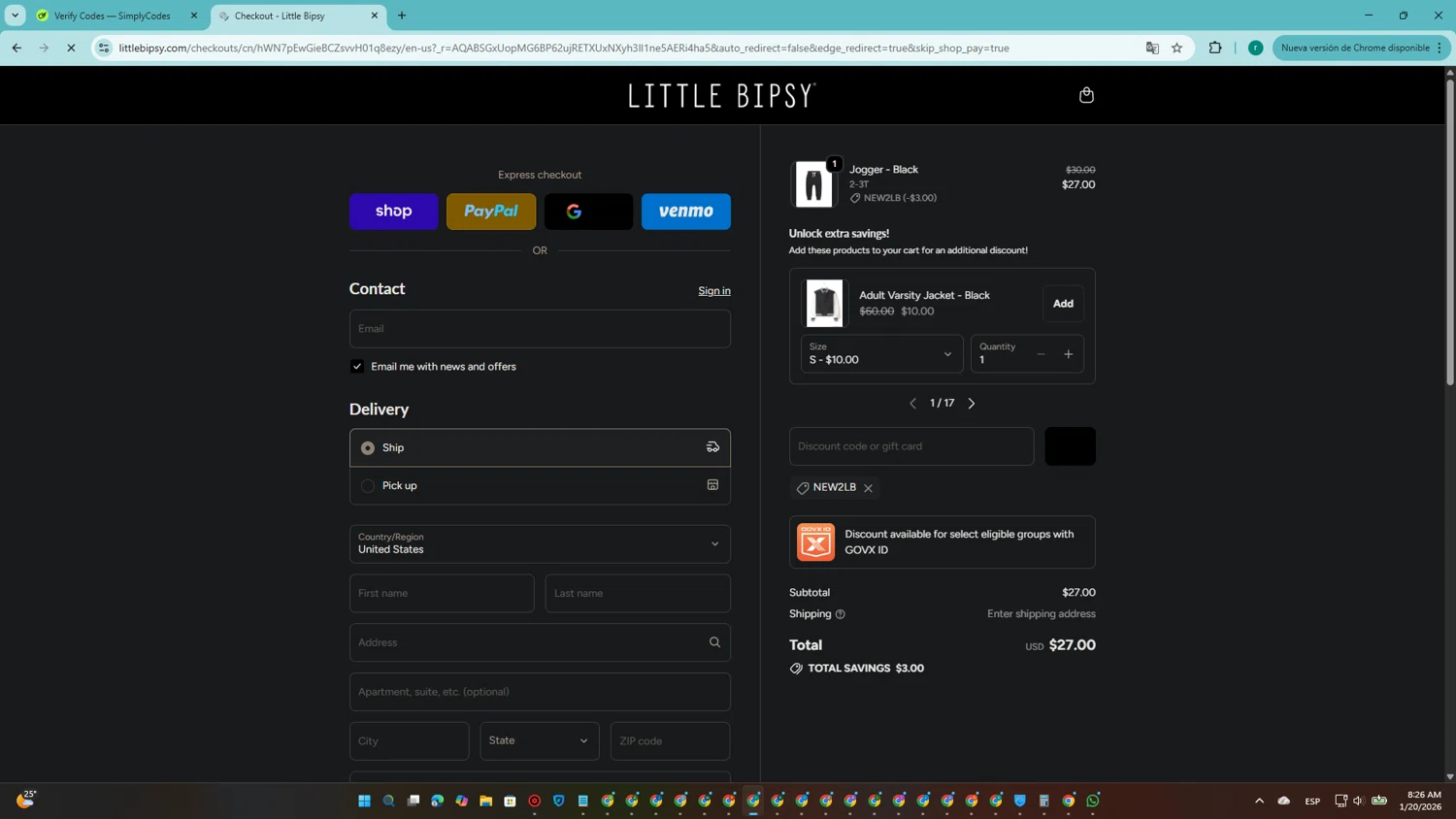
Task: Close the Verify Codes SimplyCodes tab
Action: (x=194, y=16)
